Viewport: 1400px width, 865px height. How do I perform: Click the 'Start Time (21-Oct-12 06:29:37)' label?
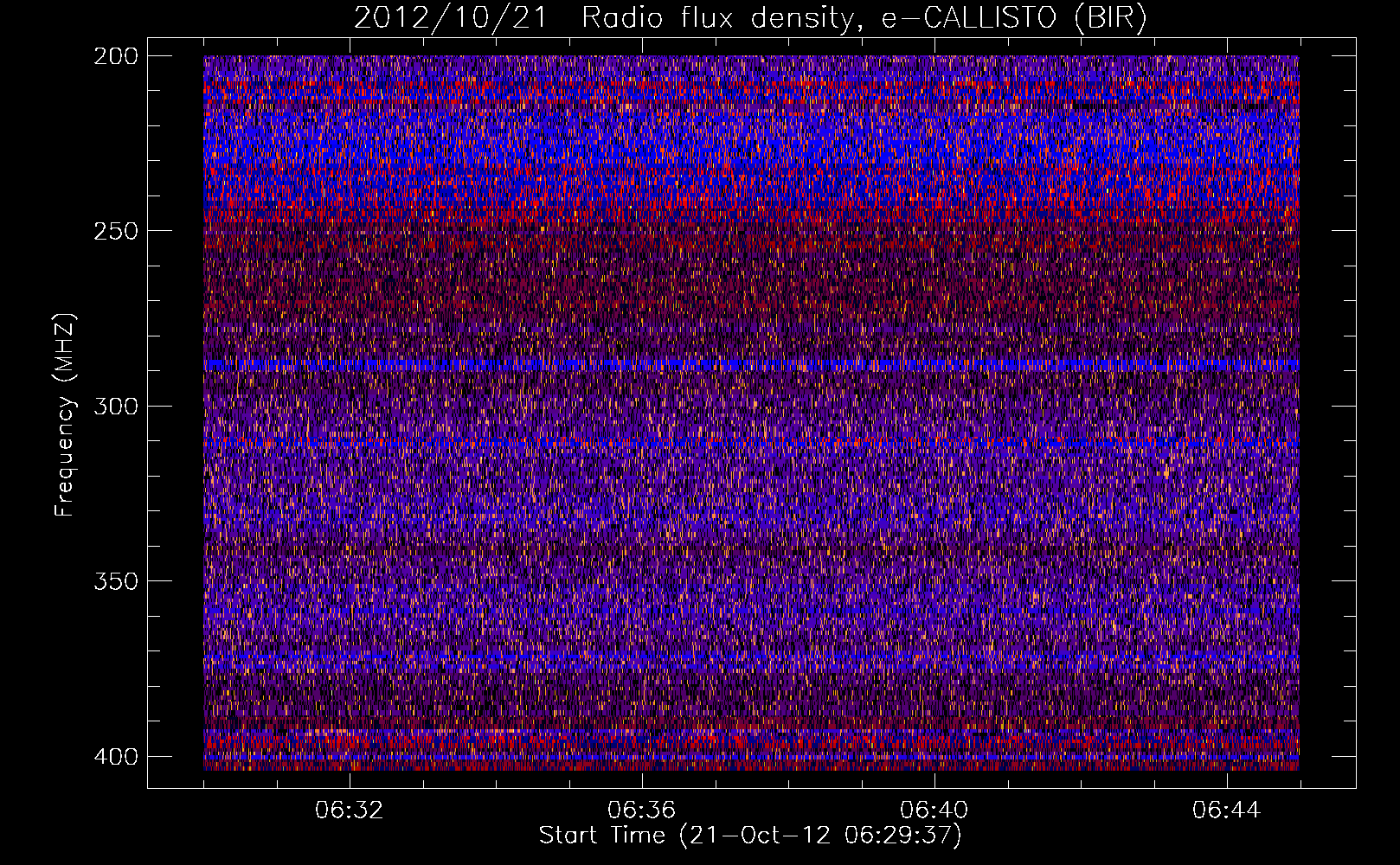750,836
